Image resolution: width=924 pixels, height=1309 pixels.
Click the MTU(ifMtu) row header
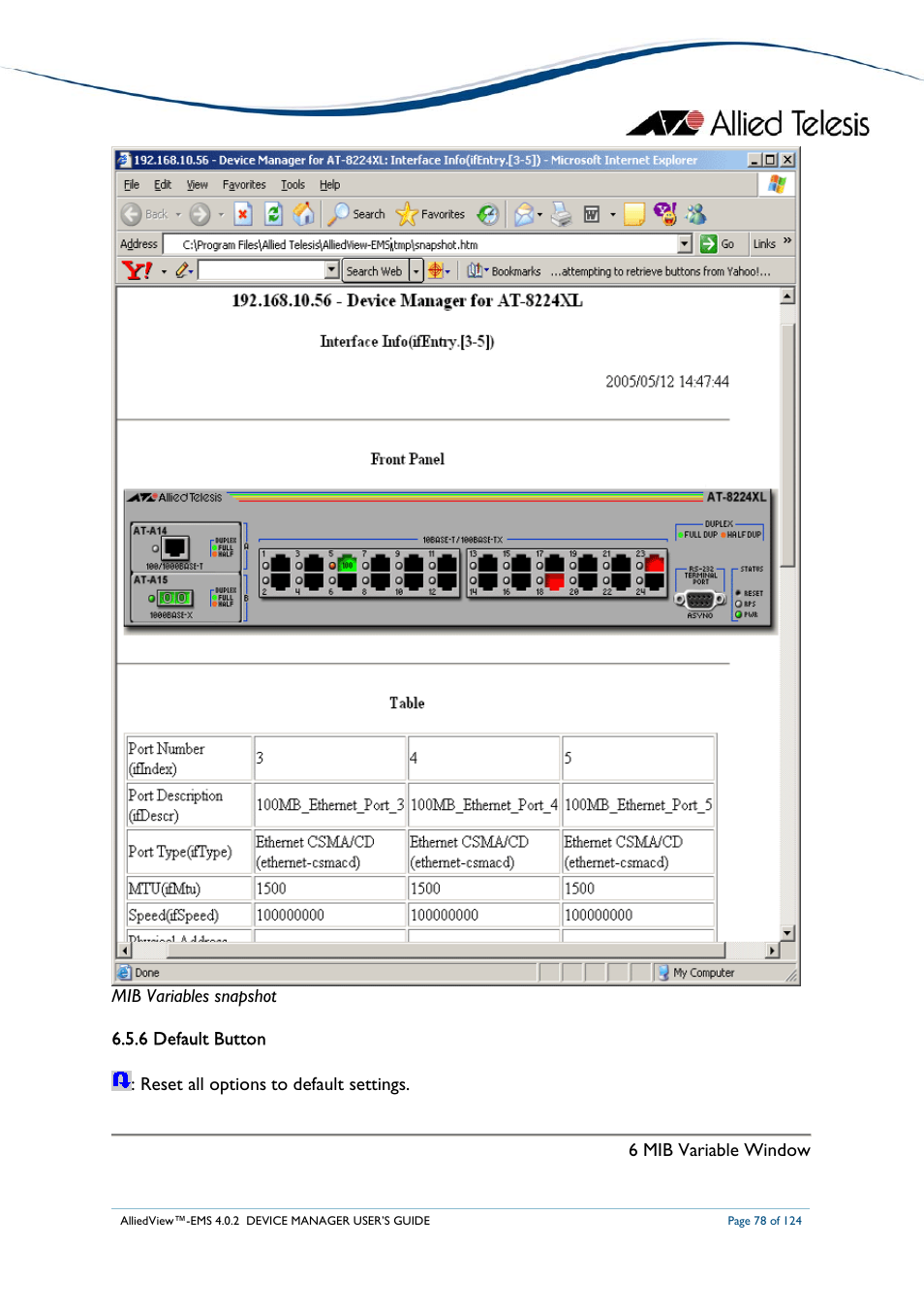(x=189, y=888)
